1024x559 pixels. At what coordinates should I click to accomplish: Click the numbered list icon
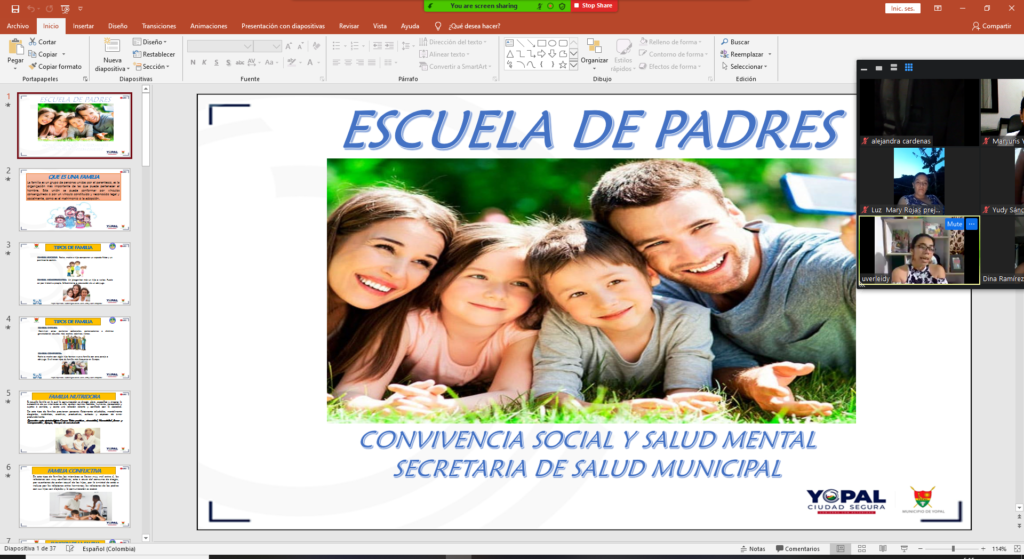(x=355, y=46)
